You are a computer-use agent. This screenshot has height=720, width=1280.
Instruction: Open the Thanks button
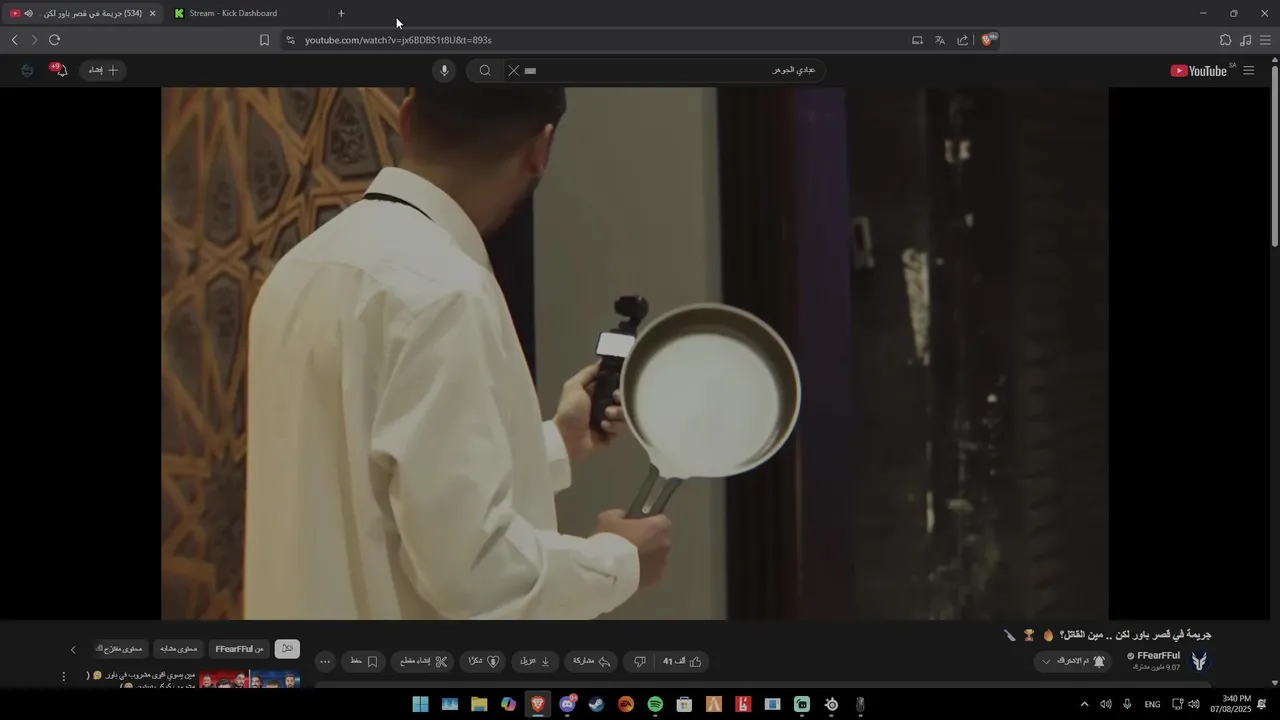click(x=484, y=661)
